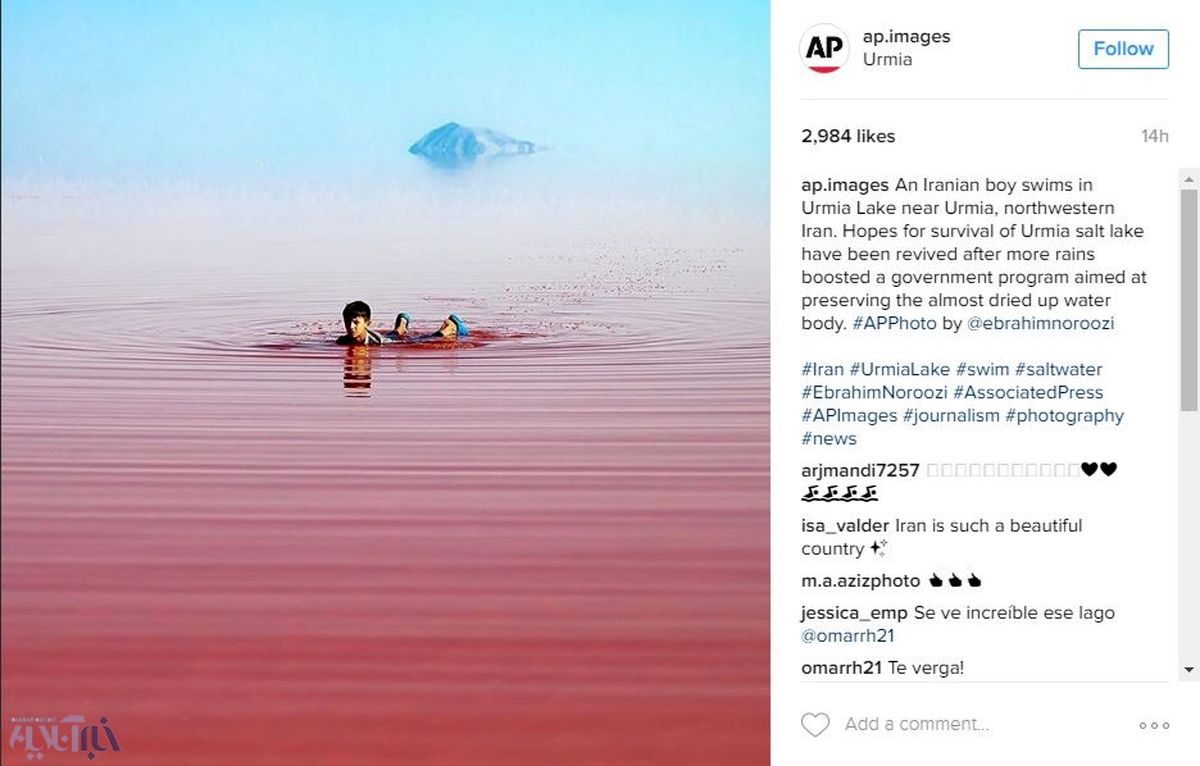Open the #APPhoto hashtag
1200x766 pixels.
coord(894,324)
